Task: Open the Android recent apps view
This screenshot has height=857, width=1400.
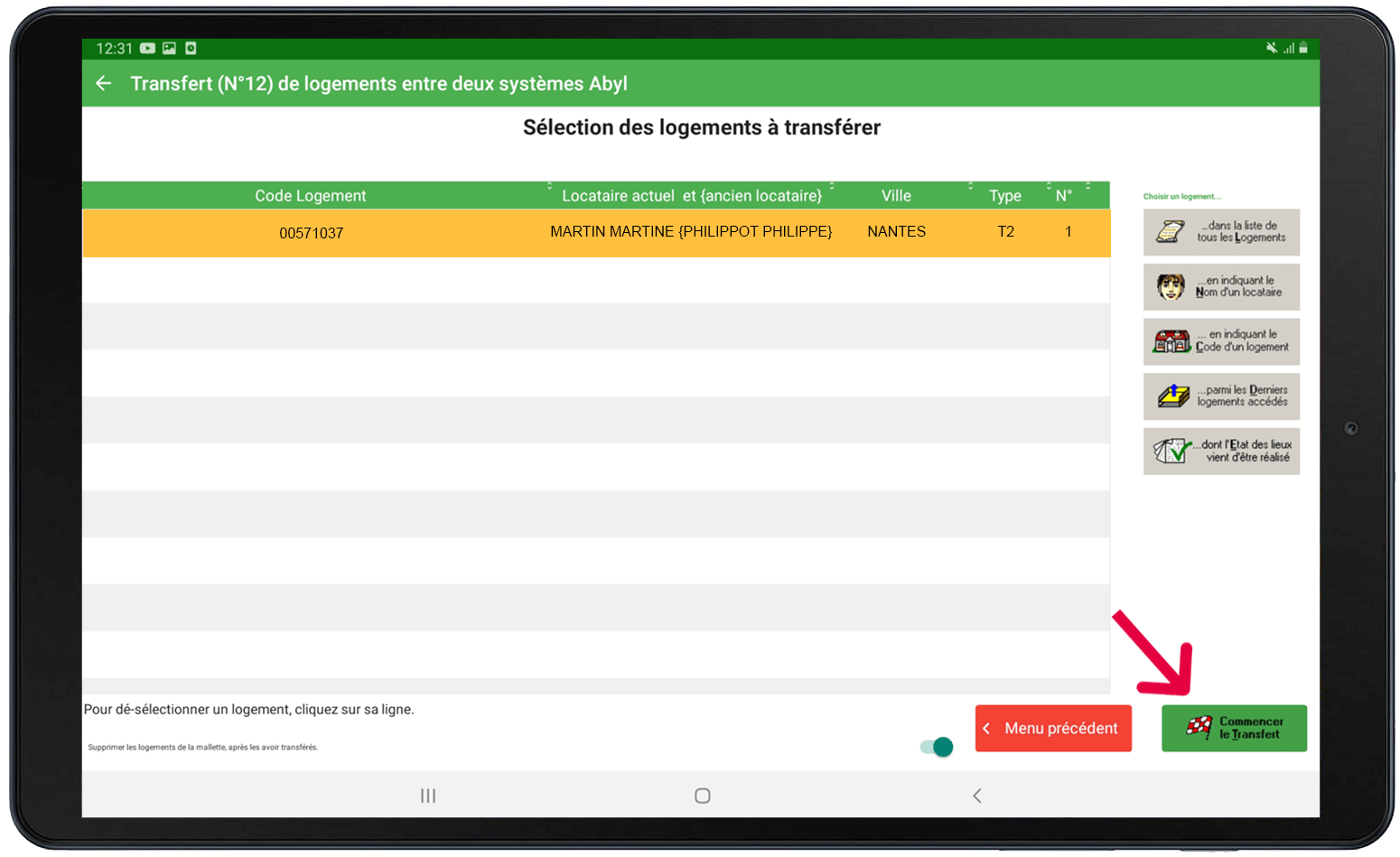Action: (x=428, y=796)
